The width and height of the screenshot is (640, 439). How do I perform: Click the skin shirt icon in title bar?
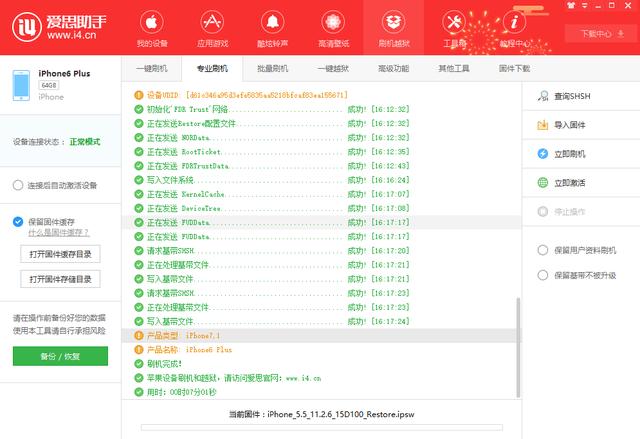tap(571, 5)
